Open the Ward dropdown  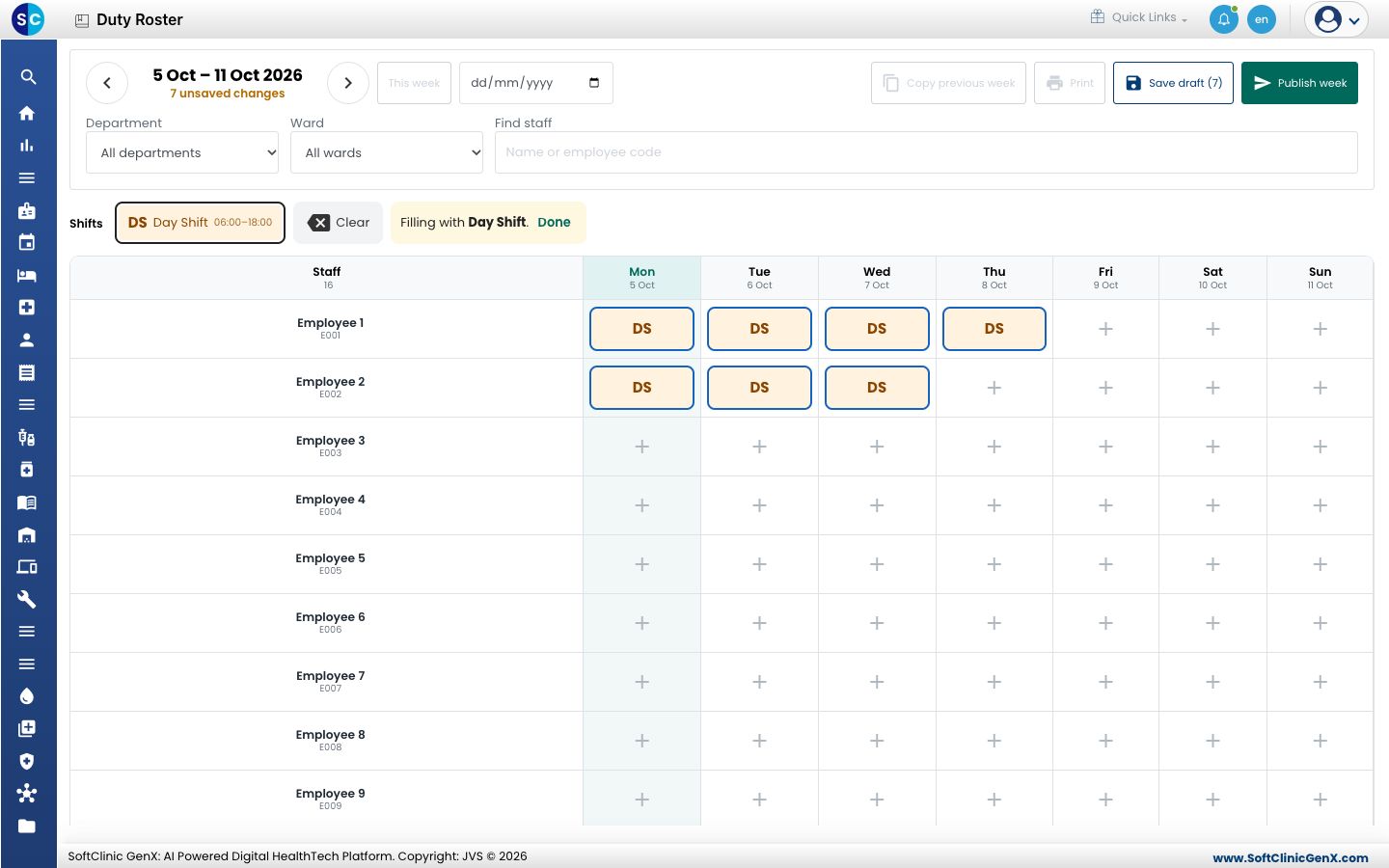coord(387,152)
